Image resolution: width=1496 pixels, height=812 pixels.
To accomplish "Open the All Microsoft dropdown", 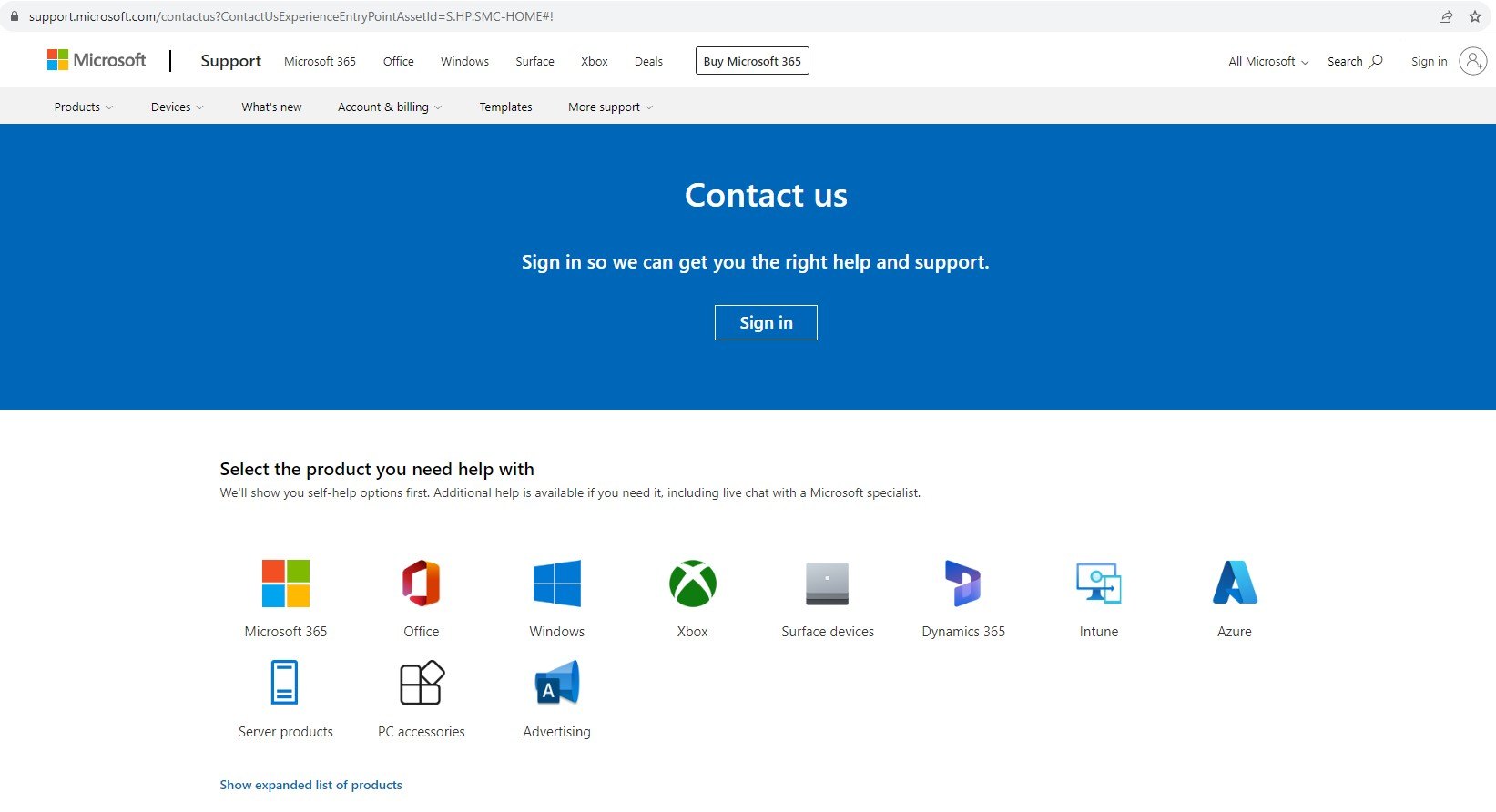I will 1268,61.
